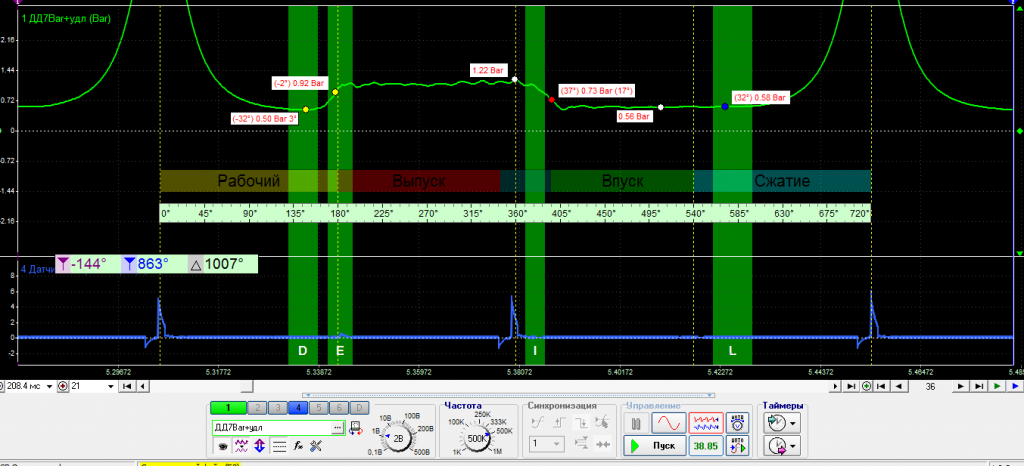Click the 1.22 Bar measurement label
The width and height of the screenshot is (1024, 466).
[489, 70]
